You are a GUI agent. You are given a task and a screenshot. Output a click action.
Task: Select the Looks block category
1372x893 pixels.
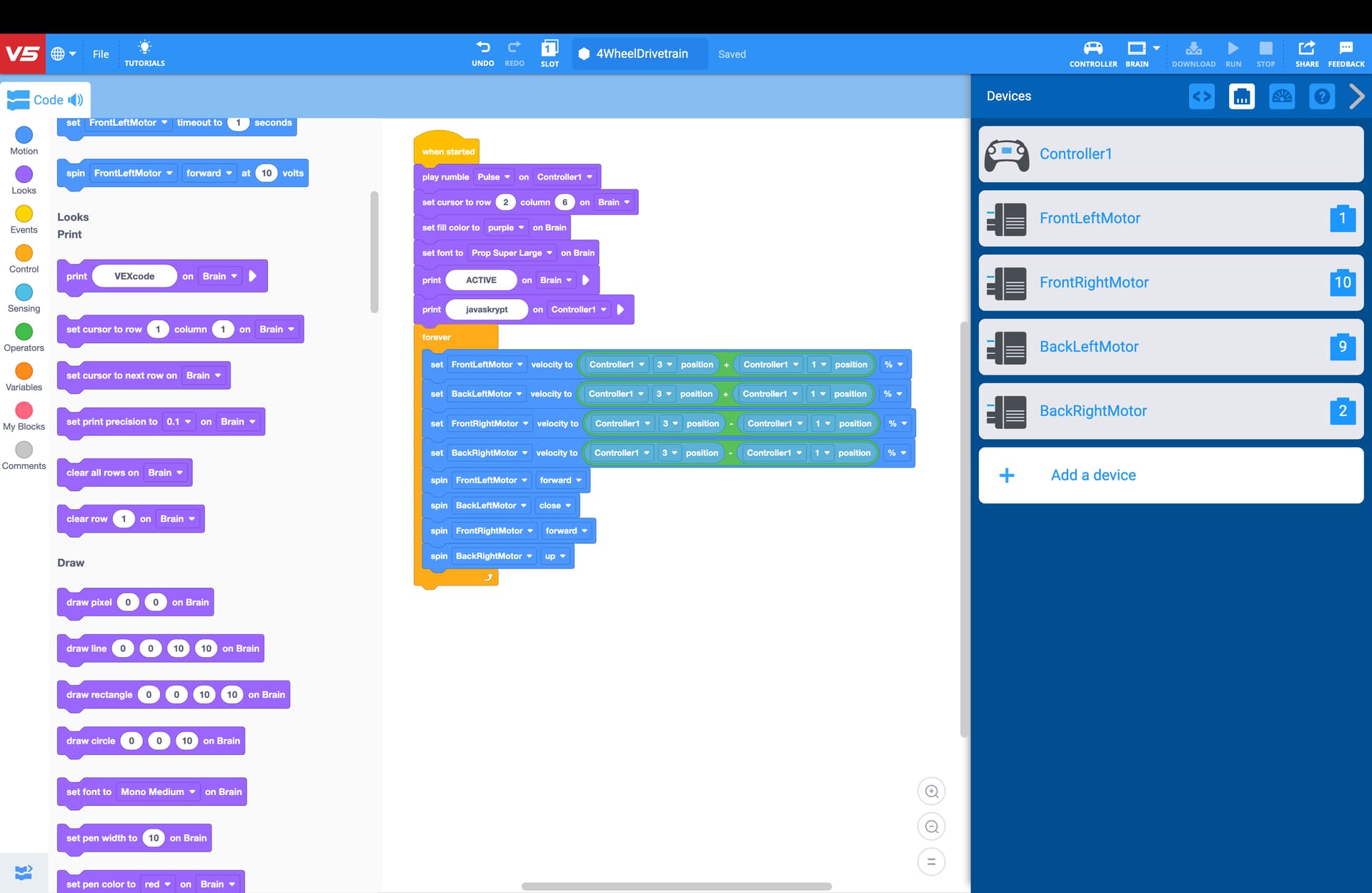[x=24, y=180]
